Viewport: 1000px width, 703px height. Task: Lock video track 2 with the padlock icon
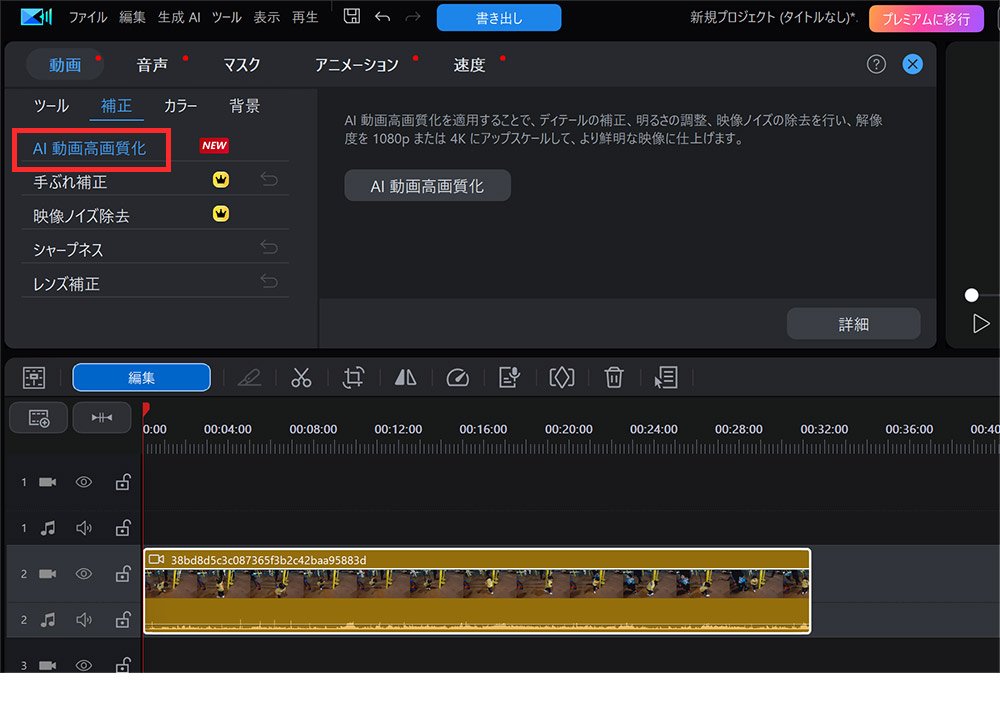pos(122,574)
